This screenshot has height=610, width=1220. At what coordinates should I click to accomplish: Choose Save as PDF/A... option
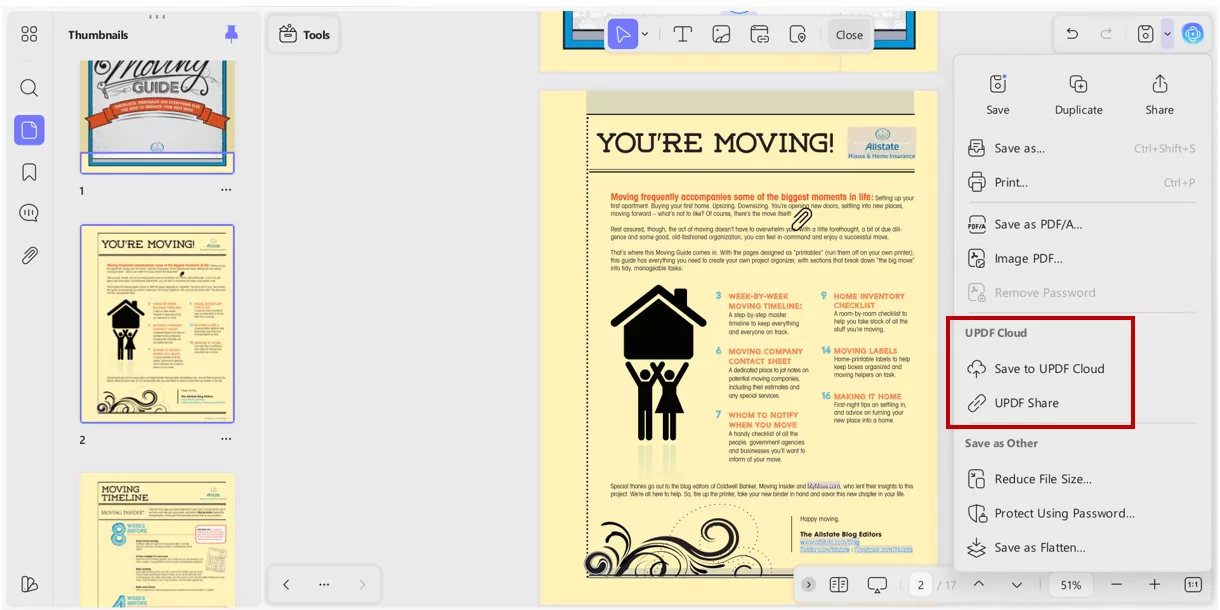1082,224
